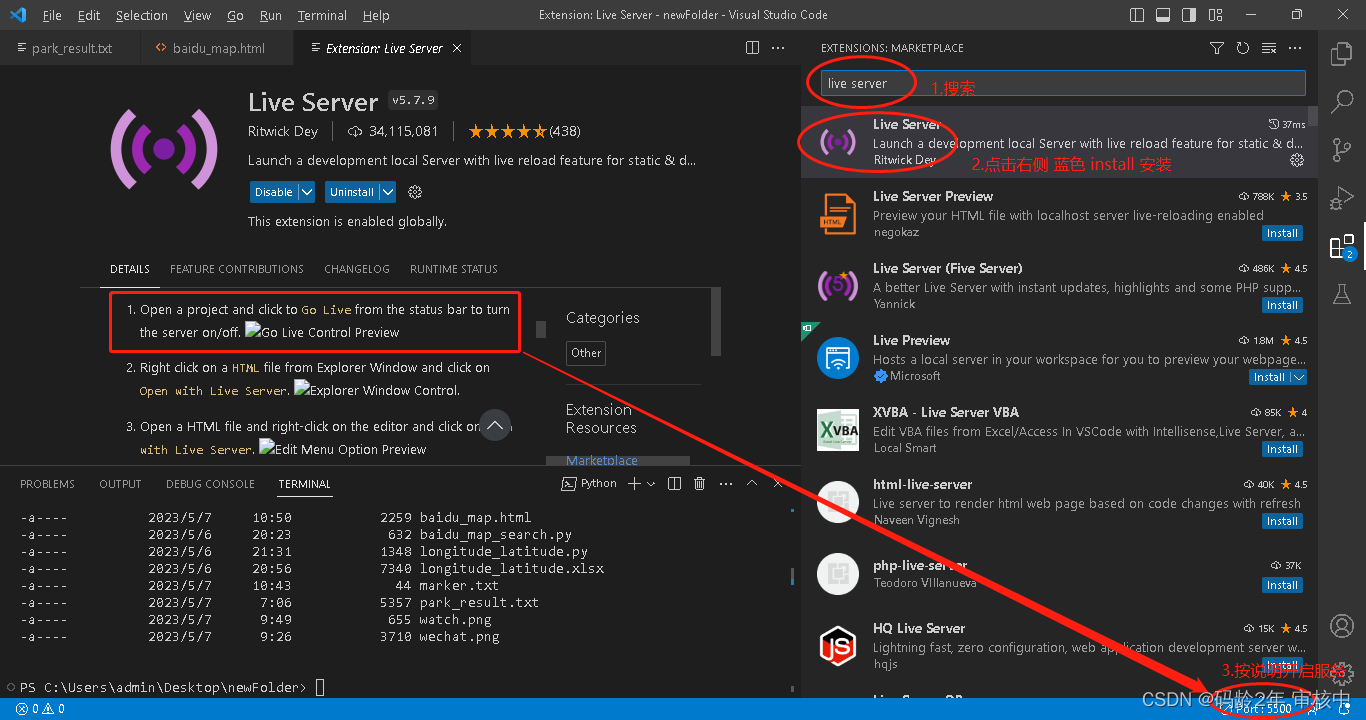
Task: Select the Other category tag
Action: (586, 353)
